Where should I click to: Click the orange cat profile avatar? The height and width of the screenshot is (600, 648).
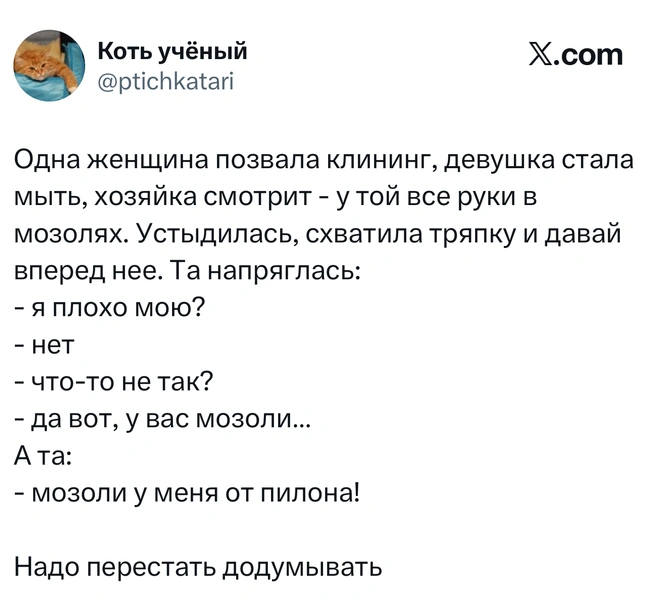coord(49,65)
